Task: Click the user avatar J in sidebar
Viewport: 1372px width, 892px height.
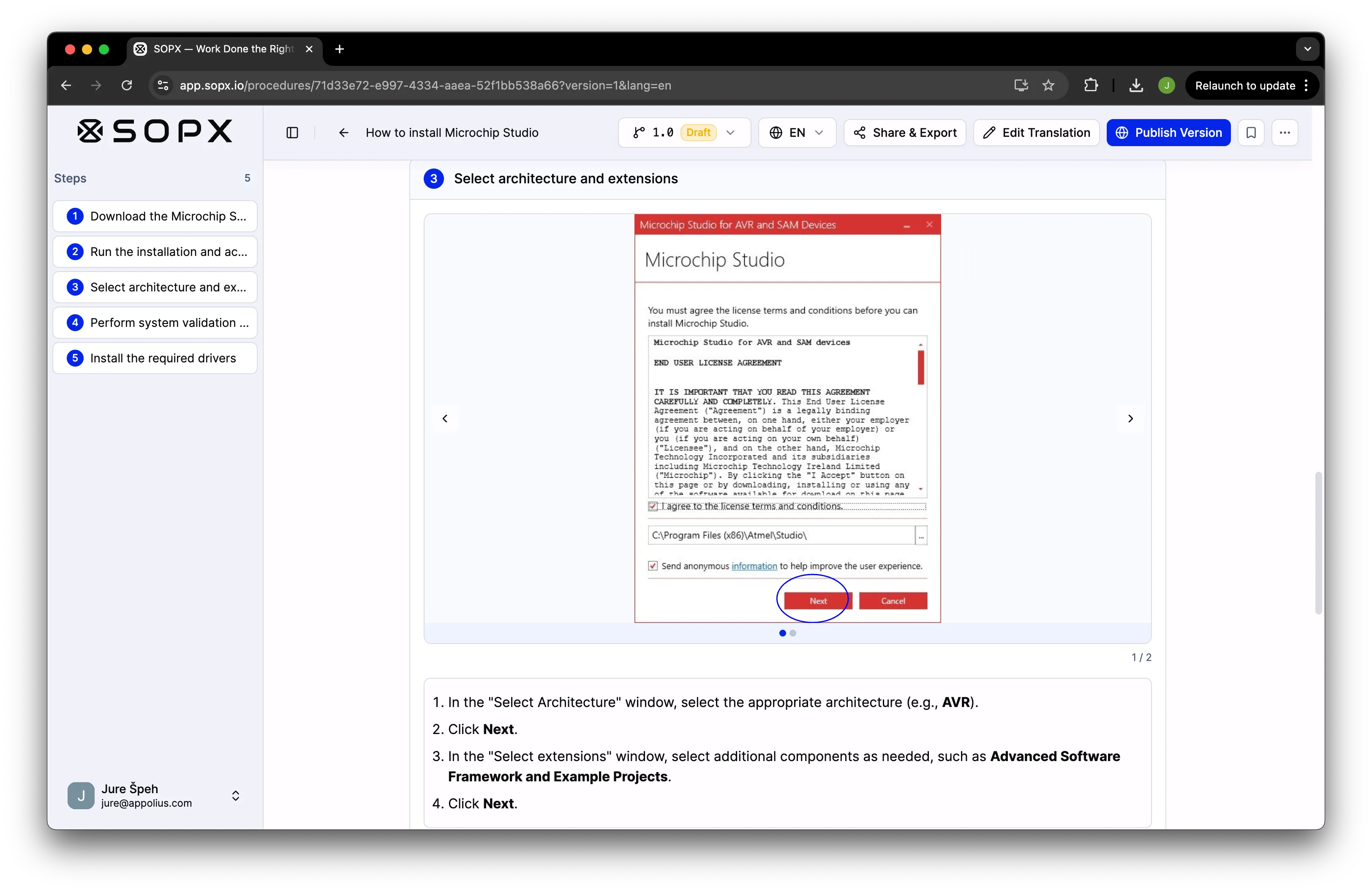Action: pyautogui.click(x=81, y=795)
